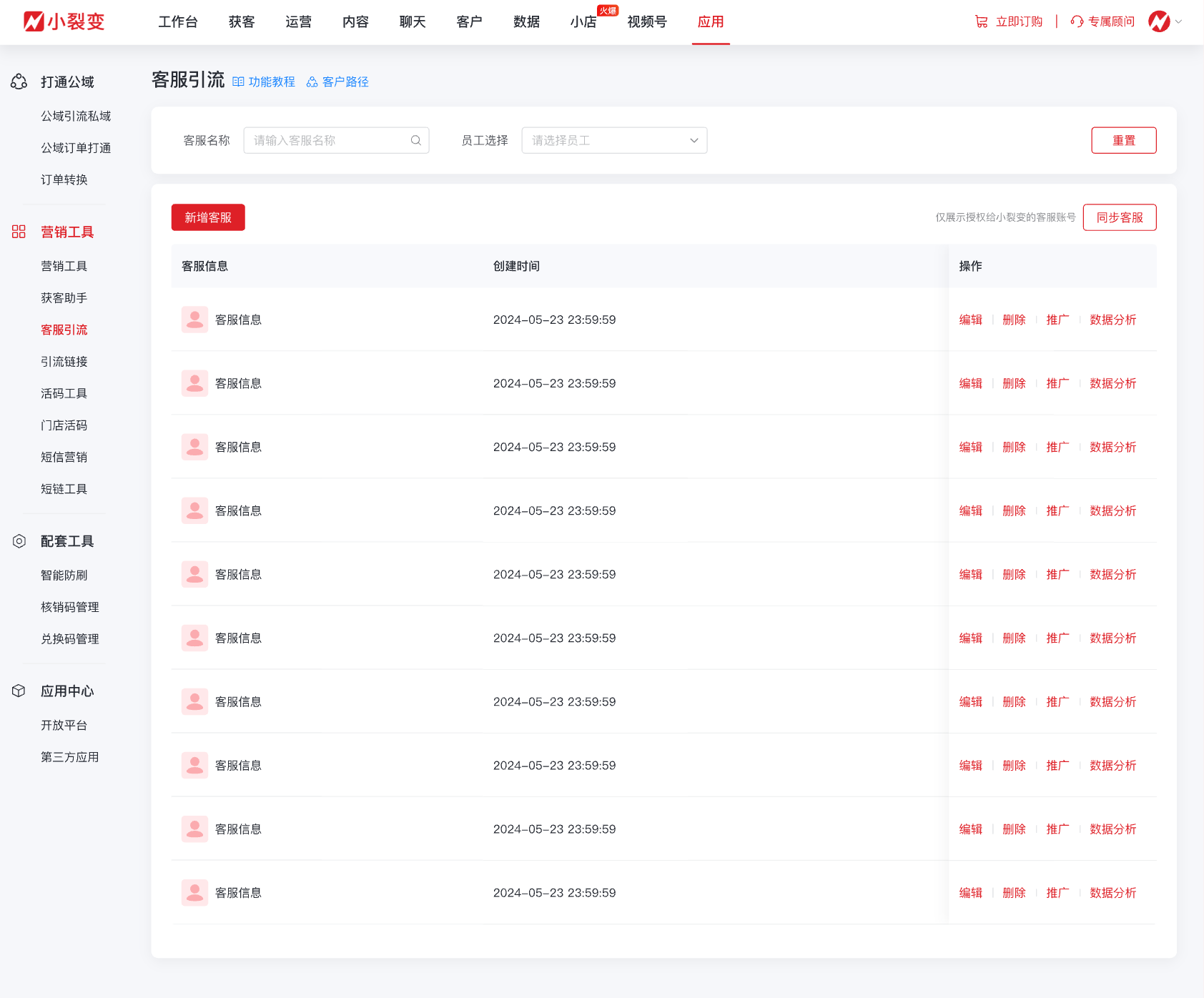Click the 配套工具 sidebar icon
Image resolution: width=1204 pixels, height=998 pixels.
(19, 541)
